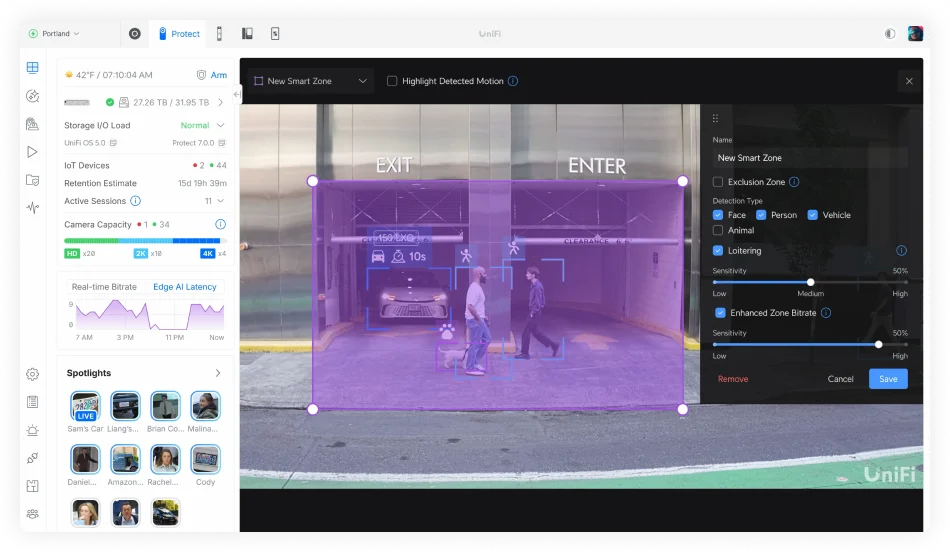Open the detections icon in left sidebar
950x552 pixels.
(33, 96)
